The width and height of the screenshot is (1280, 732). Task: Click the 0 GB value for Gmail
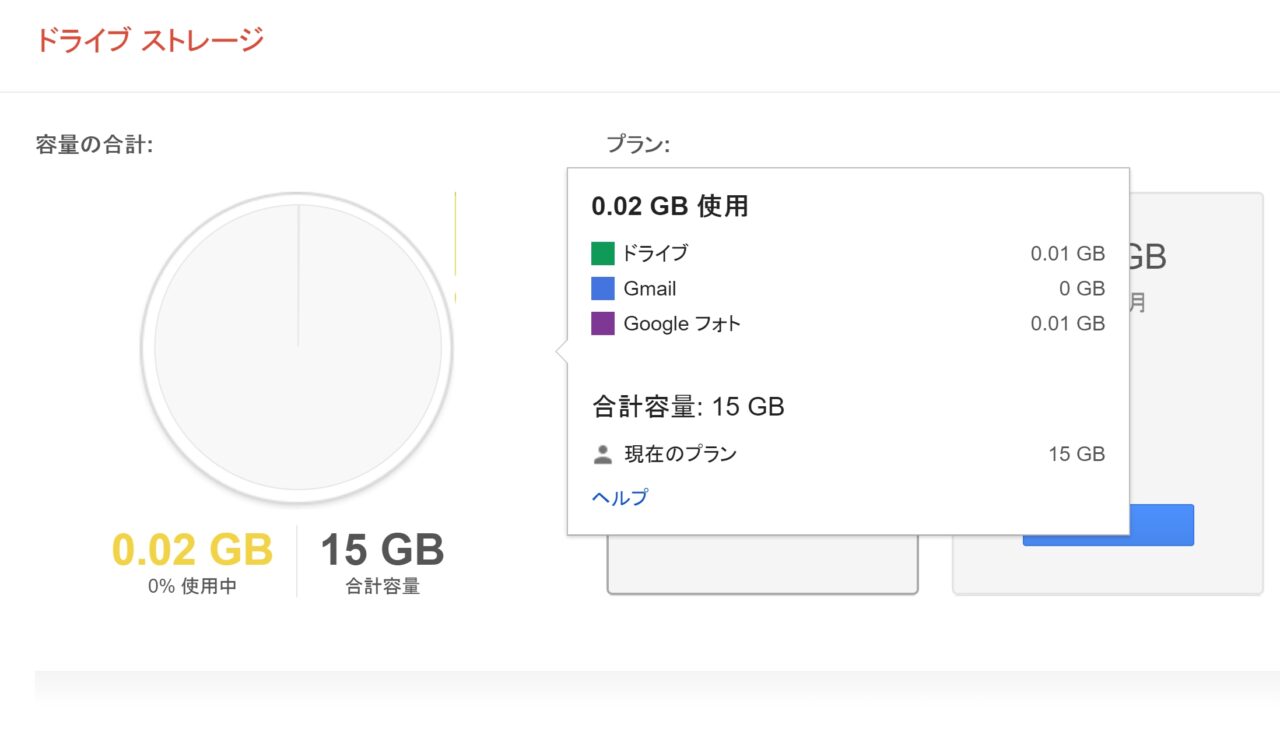click(x=1082, y=289)
